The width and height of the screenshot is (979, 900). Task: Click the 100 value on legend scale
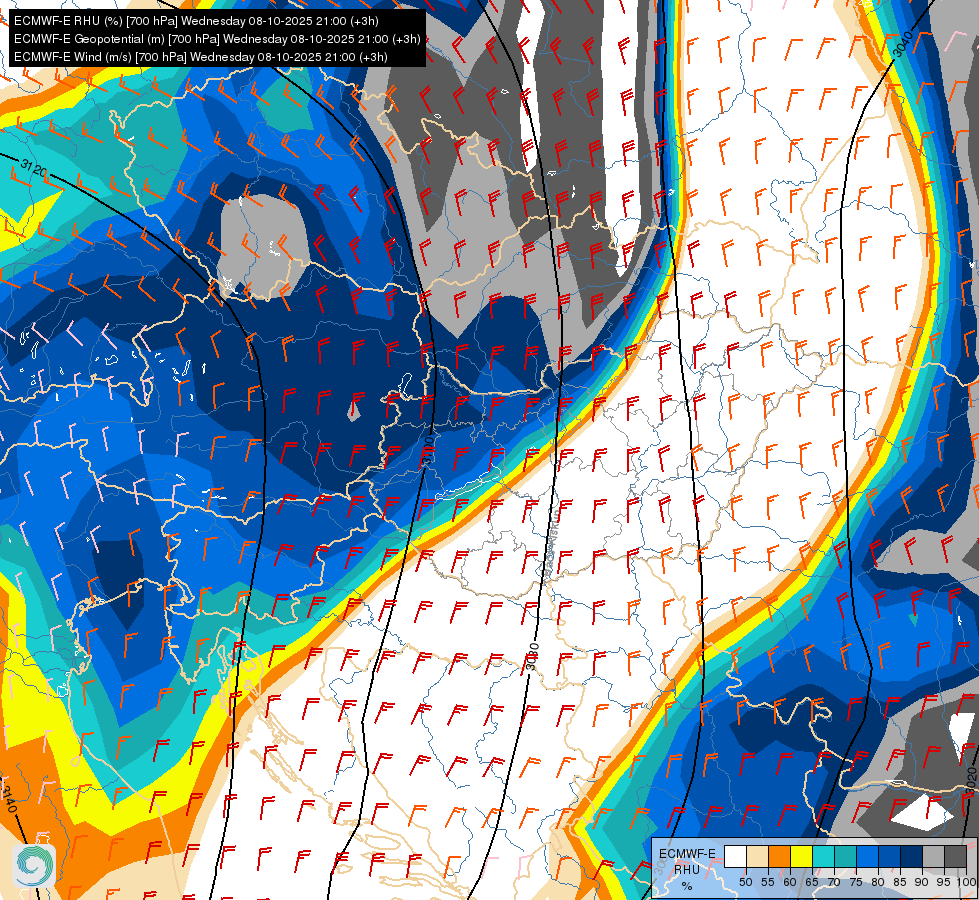click(x=967, y=882)
